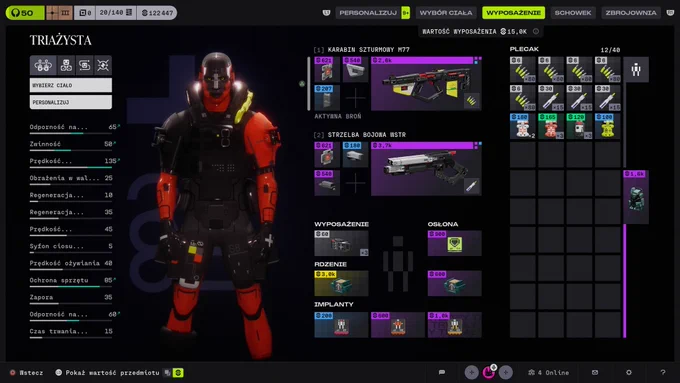Open the Personalizuj tab in top navigation

coord(368,13)
